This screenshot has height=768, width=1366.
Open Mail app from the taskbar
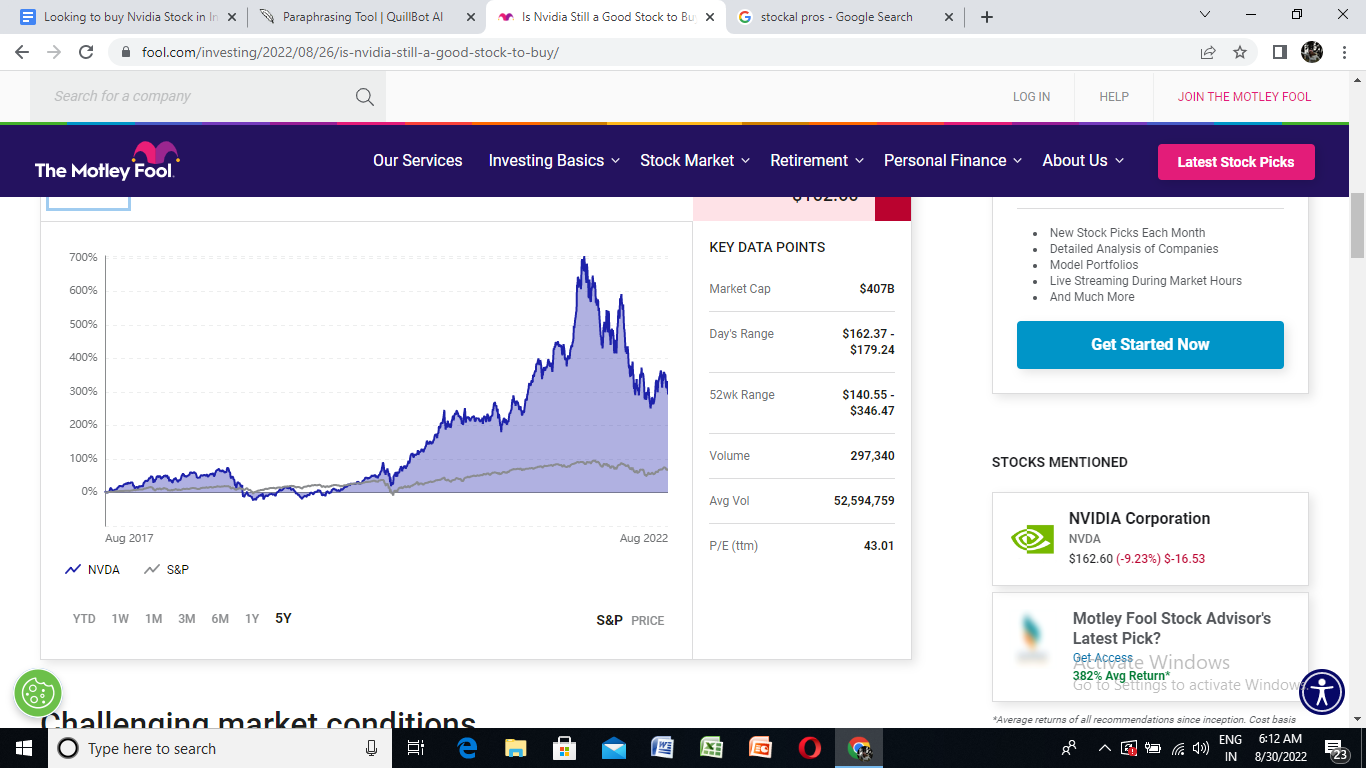[613, 748]
